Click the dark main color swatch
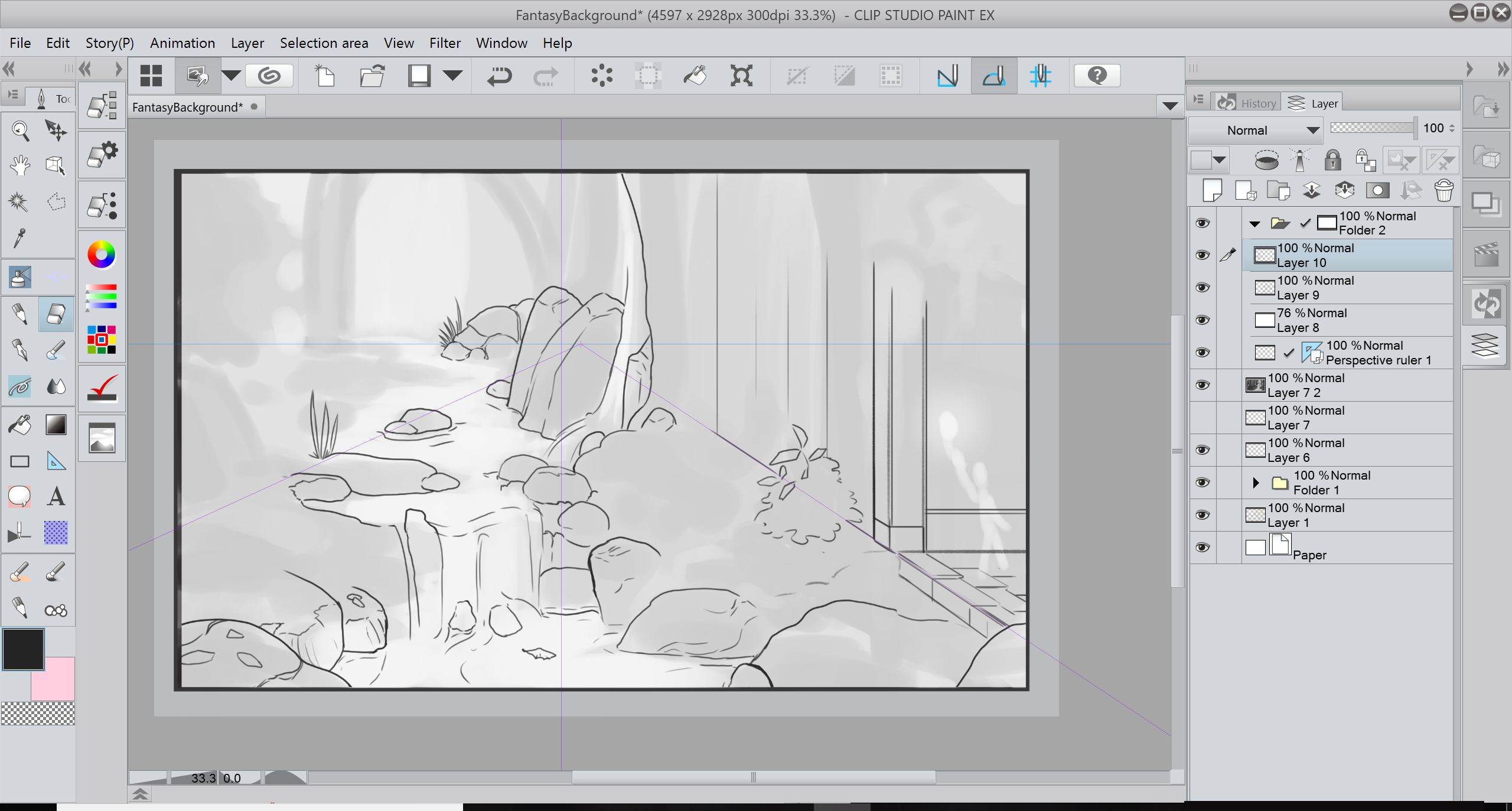1512x811 pixels. (23, 649)
